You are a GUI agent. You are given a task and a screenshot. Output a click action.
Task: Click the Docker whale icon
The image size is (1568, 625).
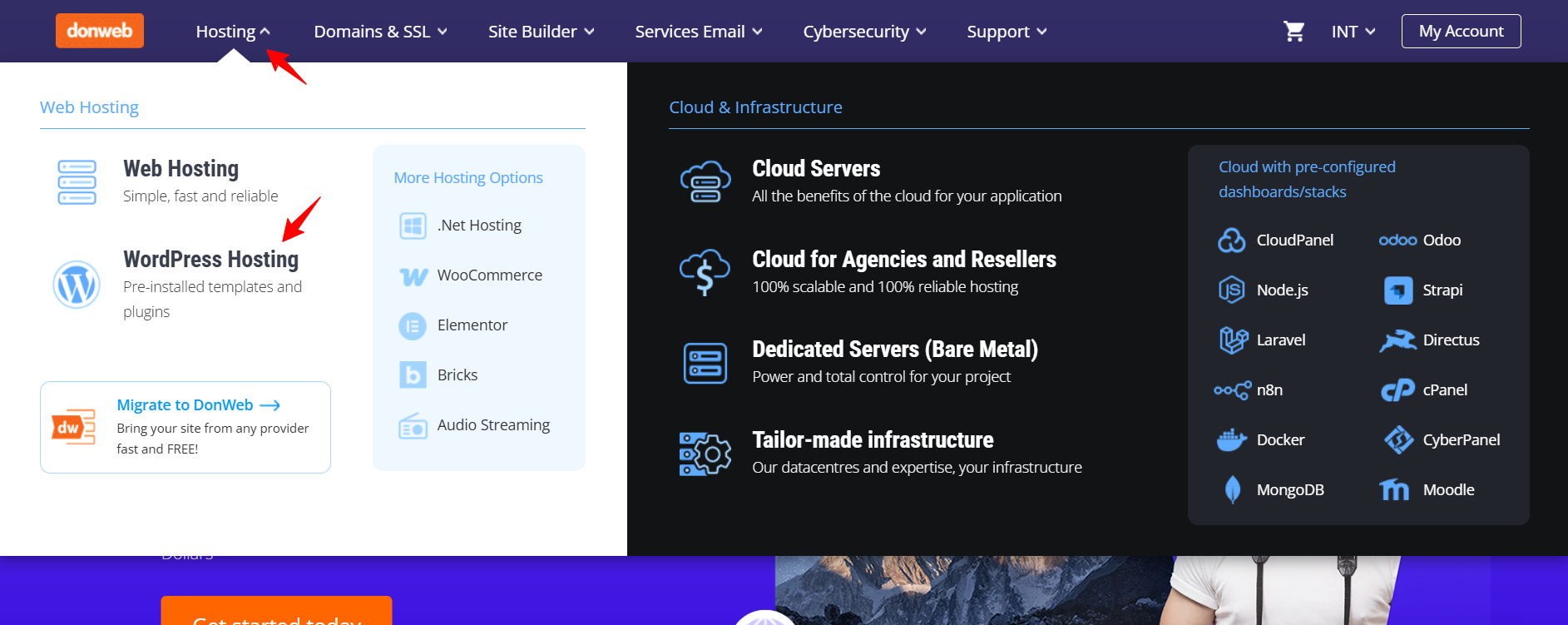1231,440
